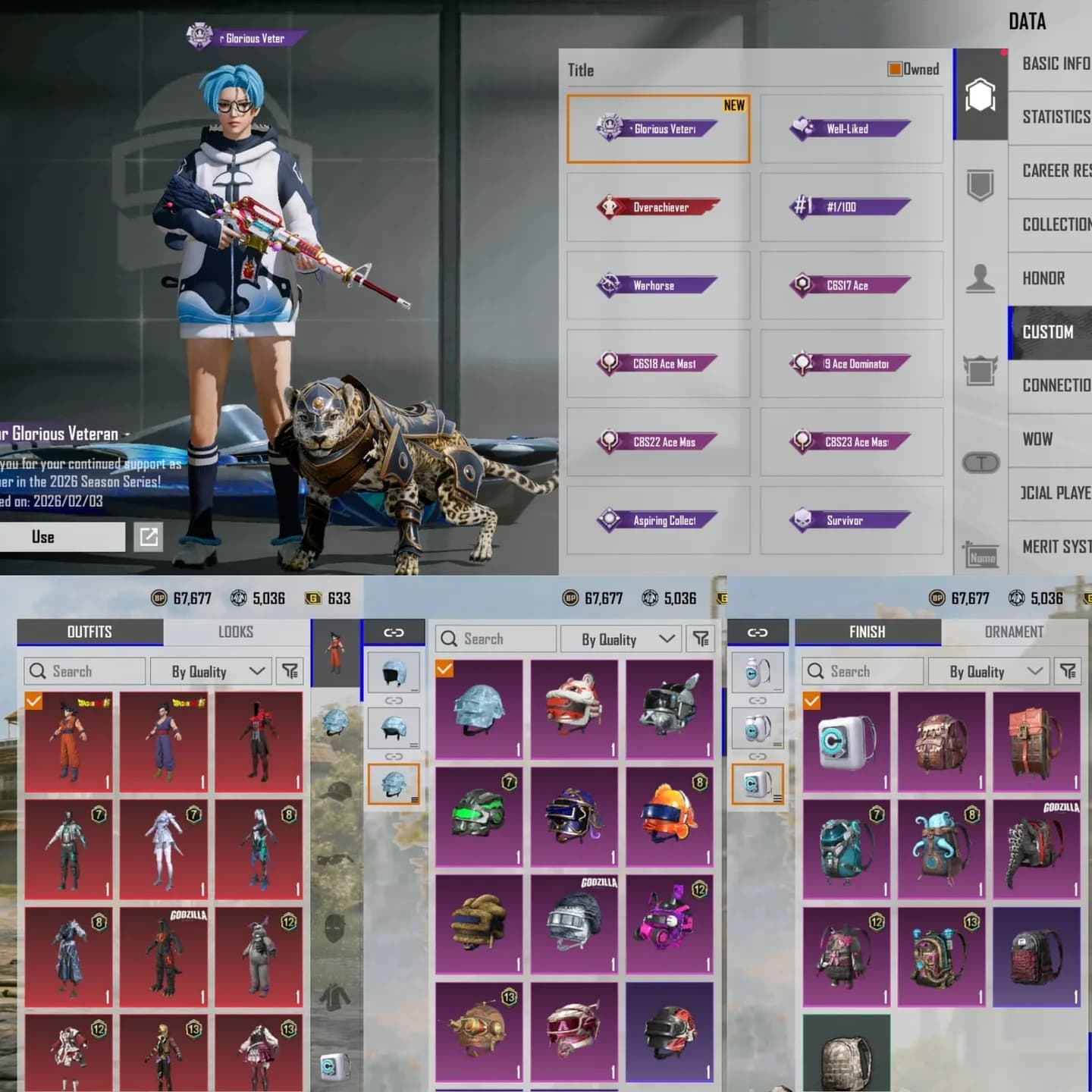Switch to the ORNAMENT tab

[1014, 632]
